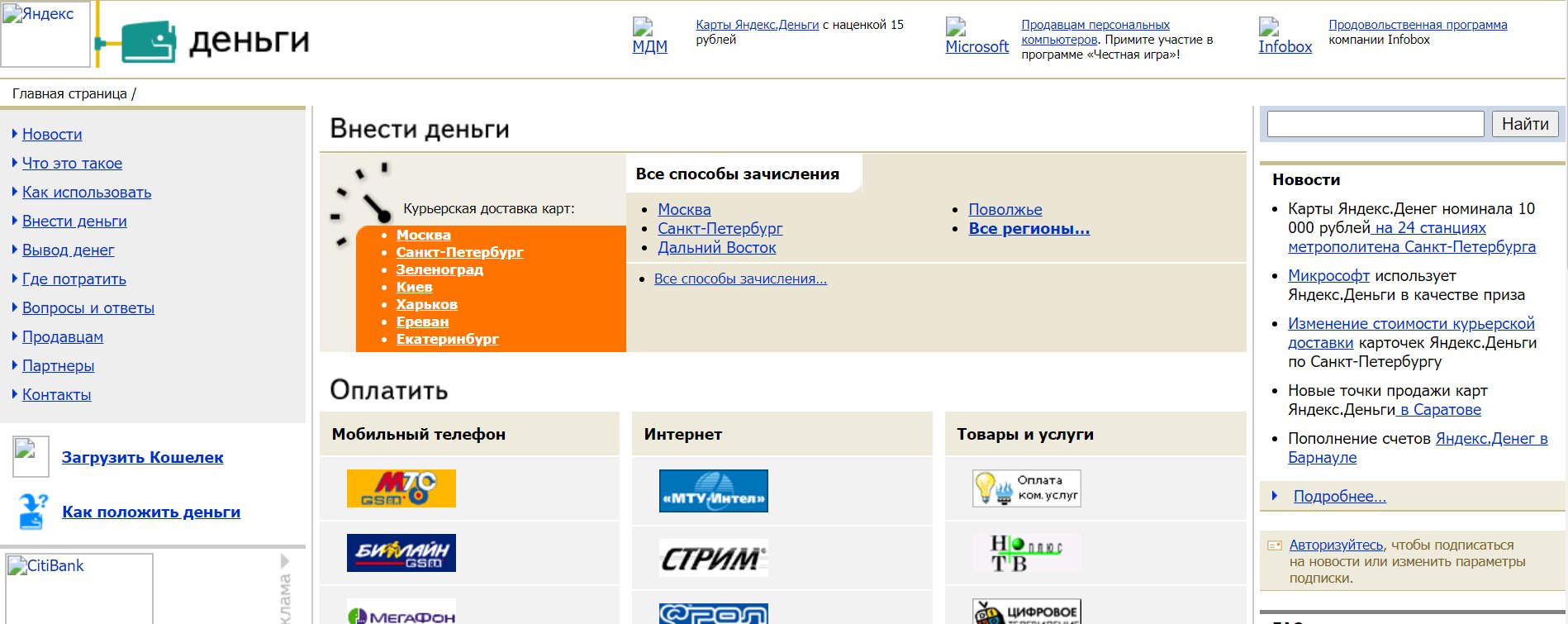Screen dimensions: 1568x624
Task: Go to Внести деньги in sidebar
Action: pos(74,221)
